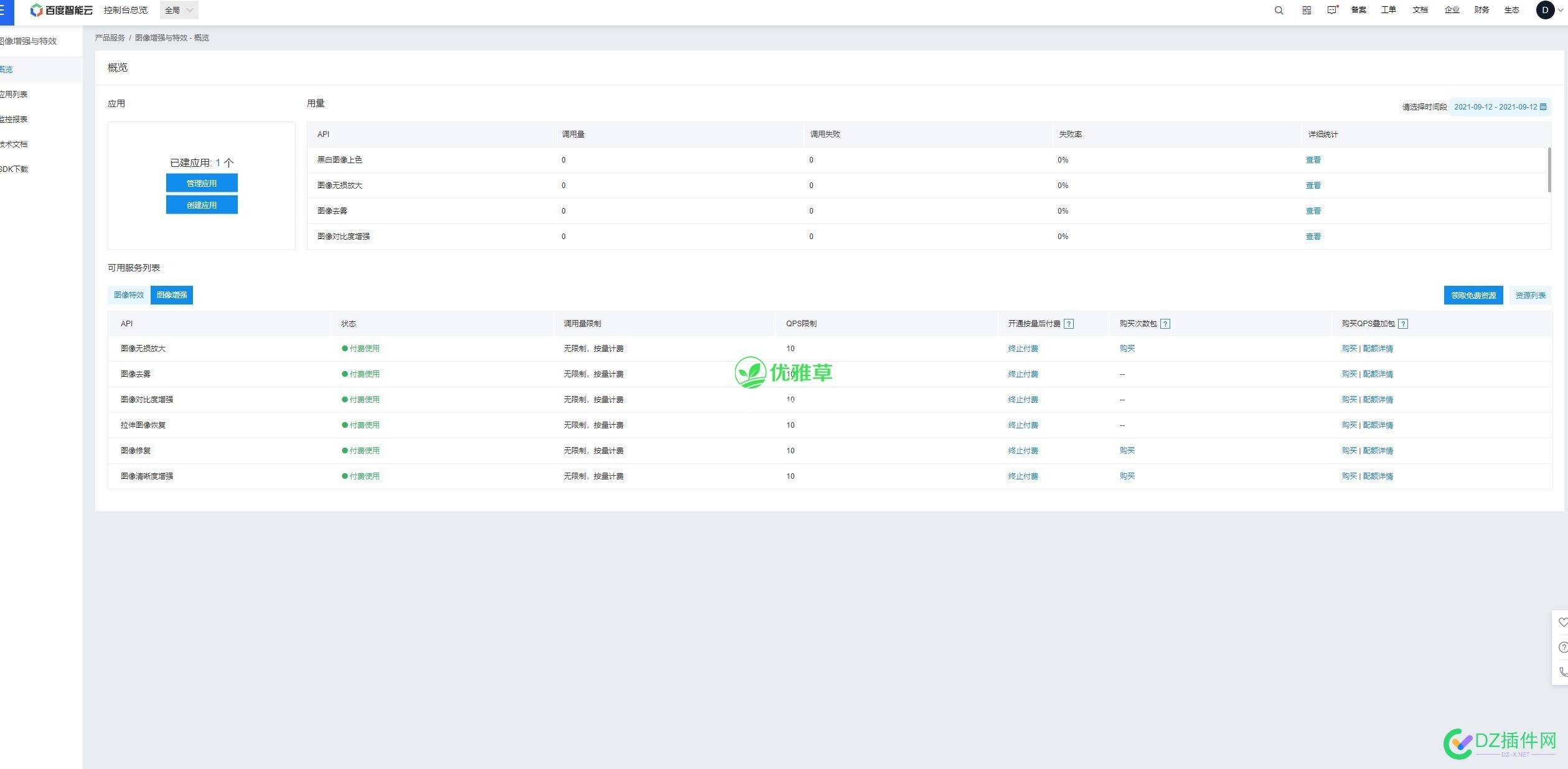Image resolution: width=1568 pixels, height=769 pixels.
Task: Click the question help icon on right edge
Action: (x=1562, y=647)
